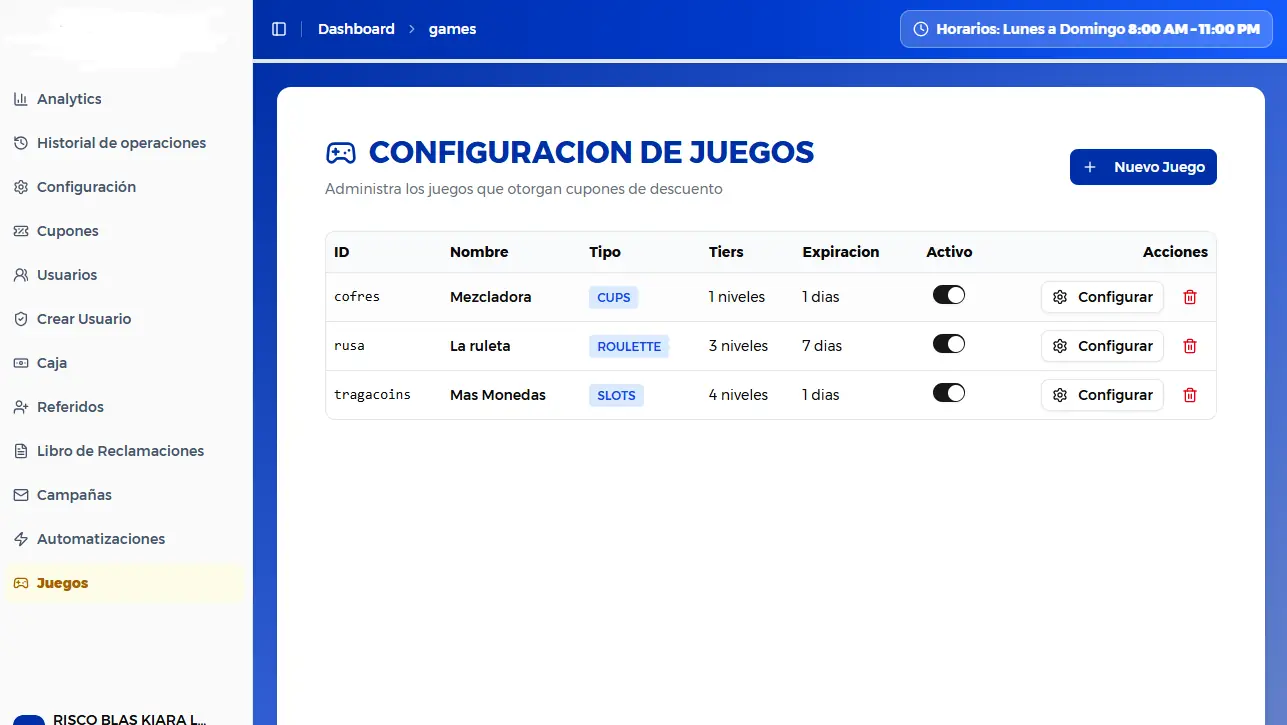Viewport: 1287px width, 725px height.
Task: Click the Libro de Reclamaciones document icon
Action: [20, 451]
